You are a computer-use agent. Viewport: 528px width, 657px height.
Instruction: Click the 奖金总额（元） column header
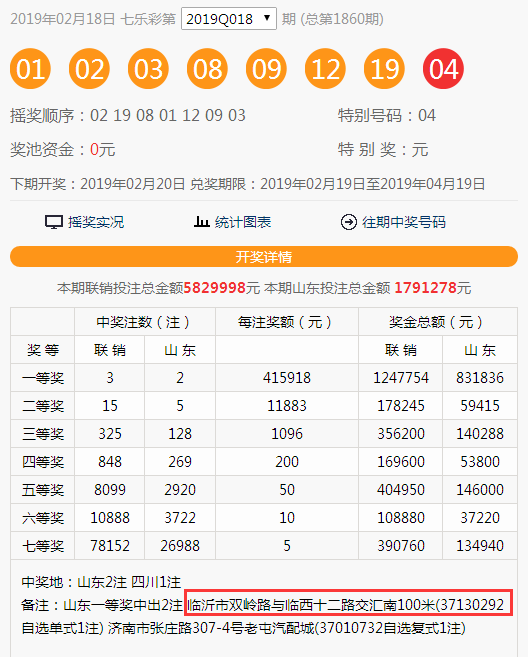438,322
